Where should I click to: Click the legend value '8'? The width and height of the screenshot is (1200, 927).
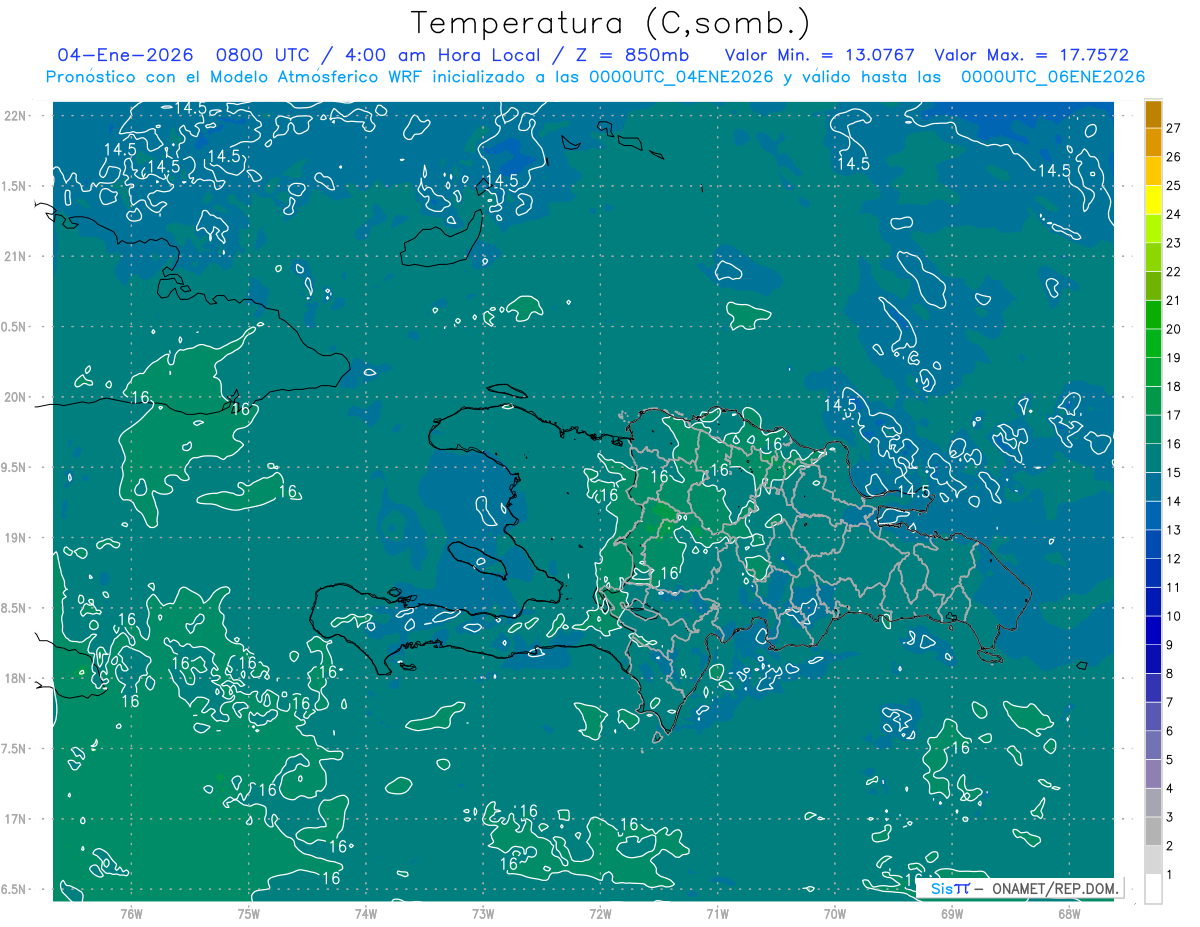coord(1170,674)
